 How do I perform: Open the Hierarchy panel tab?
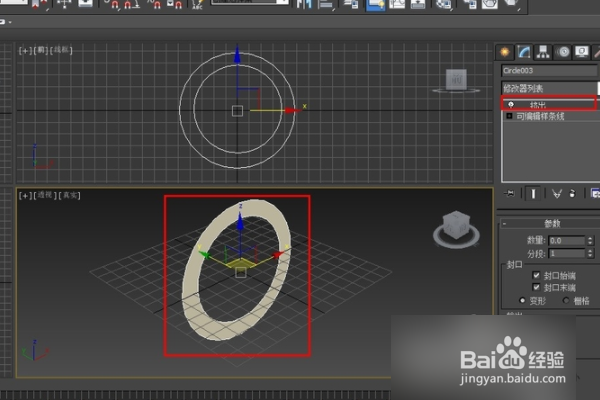(543, 52)
